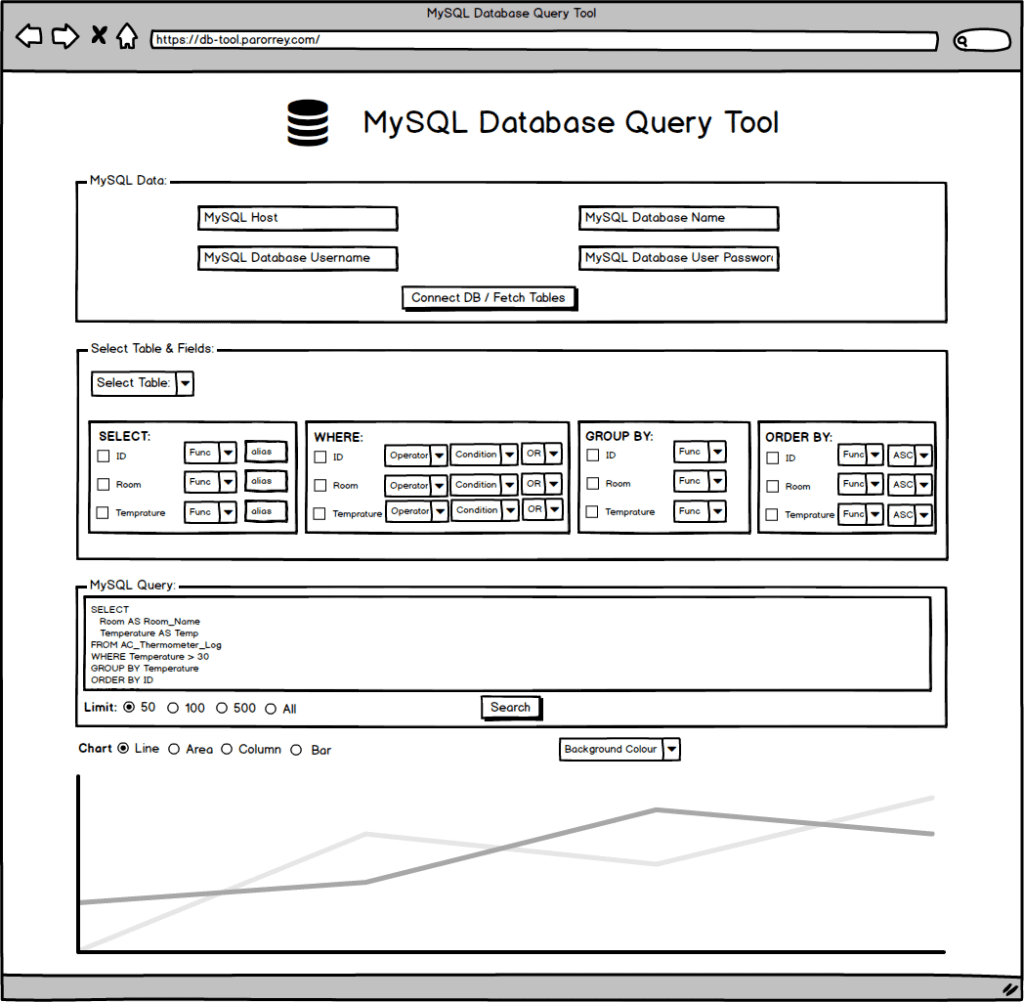
Task: Open OR dropdown for WHERE Temprature row
Action: [543, 509]
